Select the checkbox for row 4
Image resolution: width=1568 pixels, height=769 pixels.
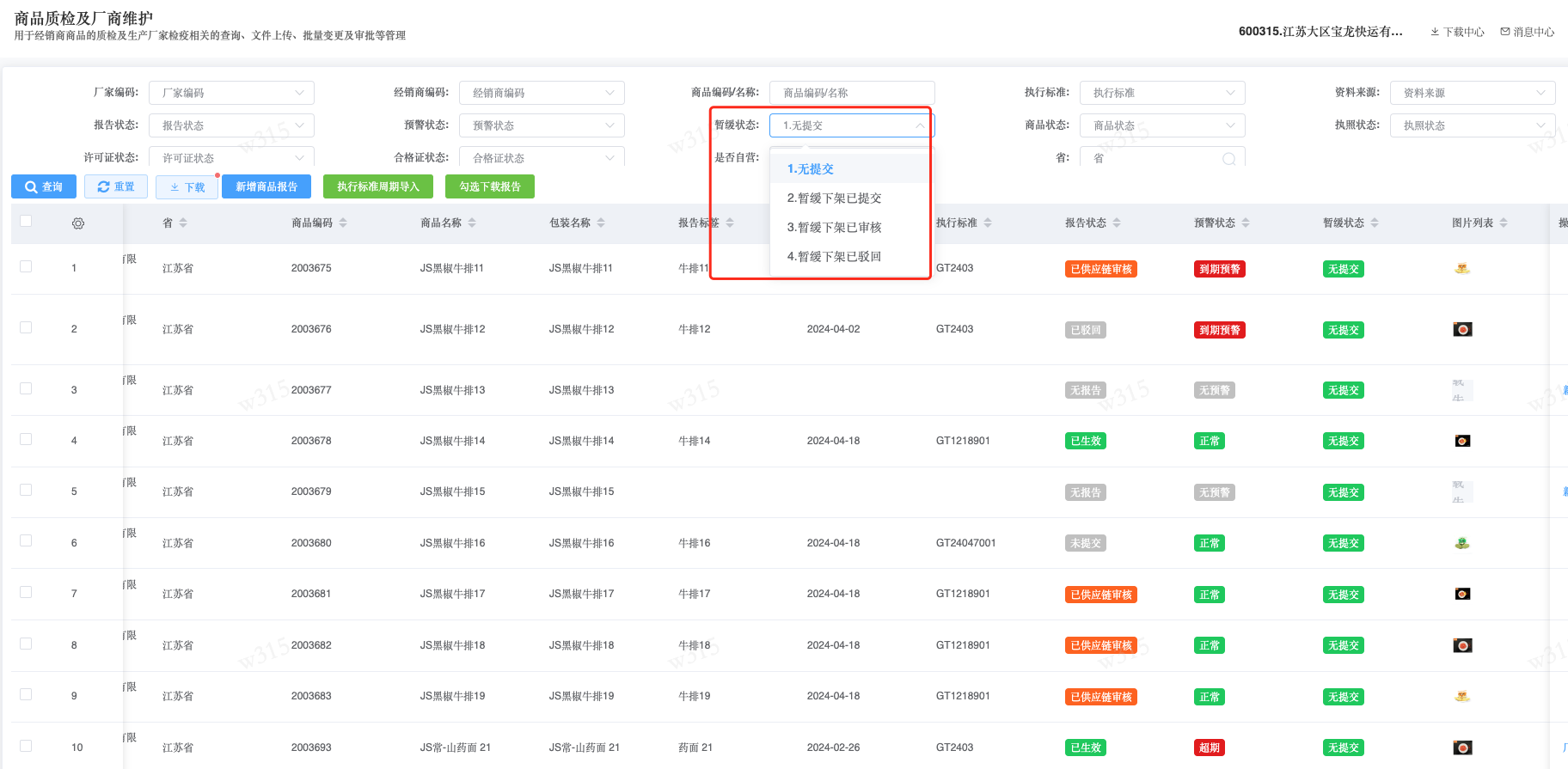[26, 440]
